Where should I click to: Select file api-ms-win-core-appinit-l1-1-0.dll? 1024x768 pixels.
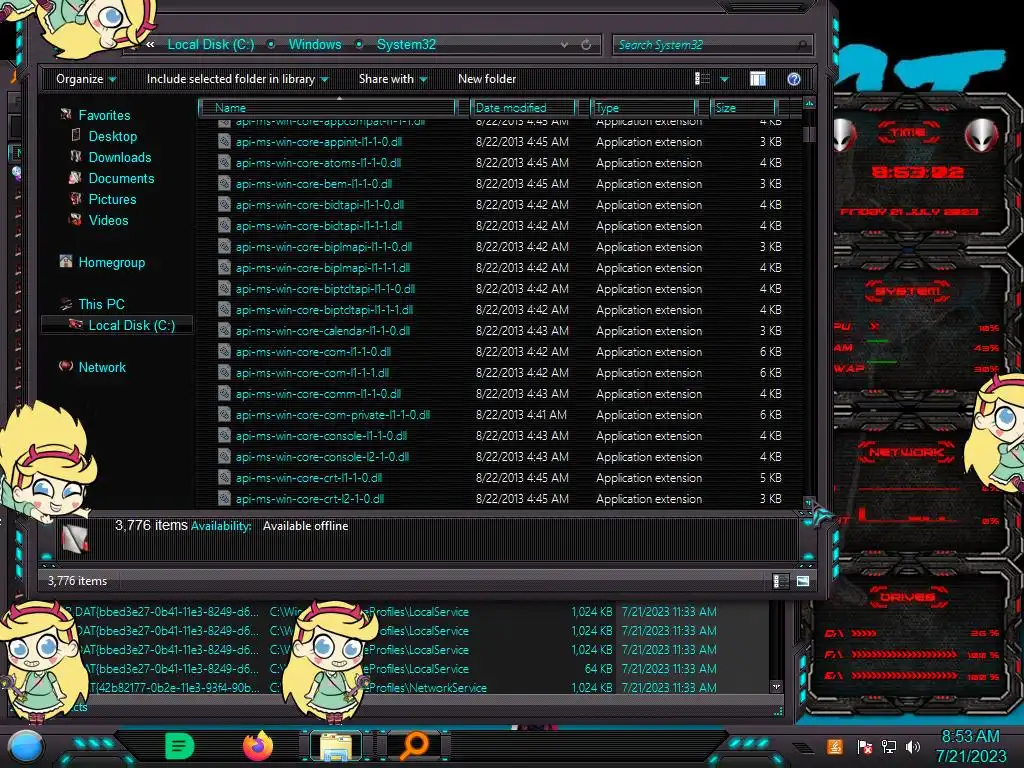(x=318, y=142)
